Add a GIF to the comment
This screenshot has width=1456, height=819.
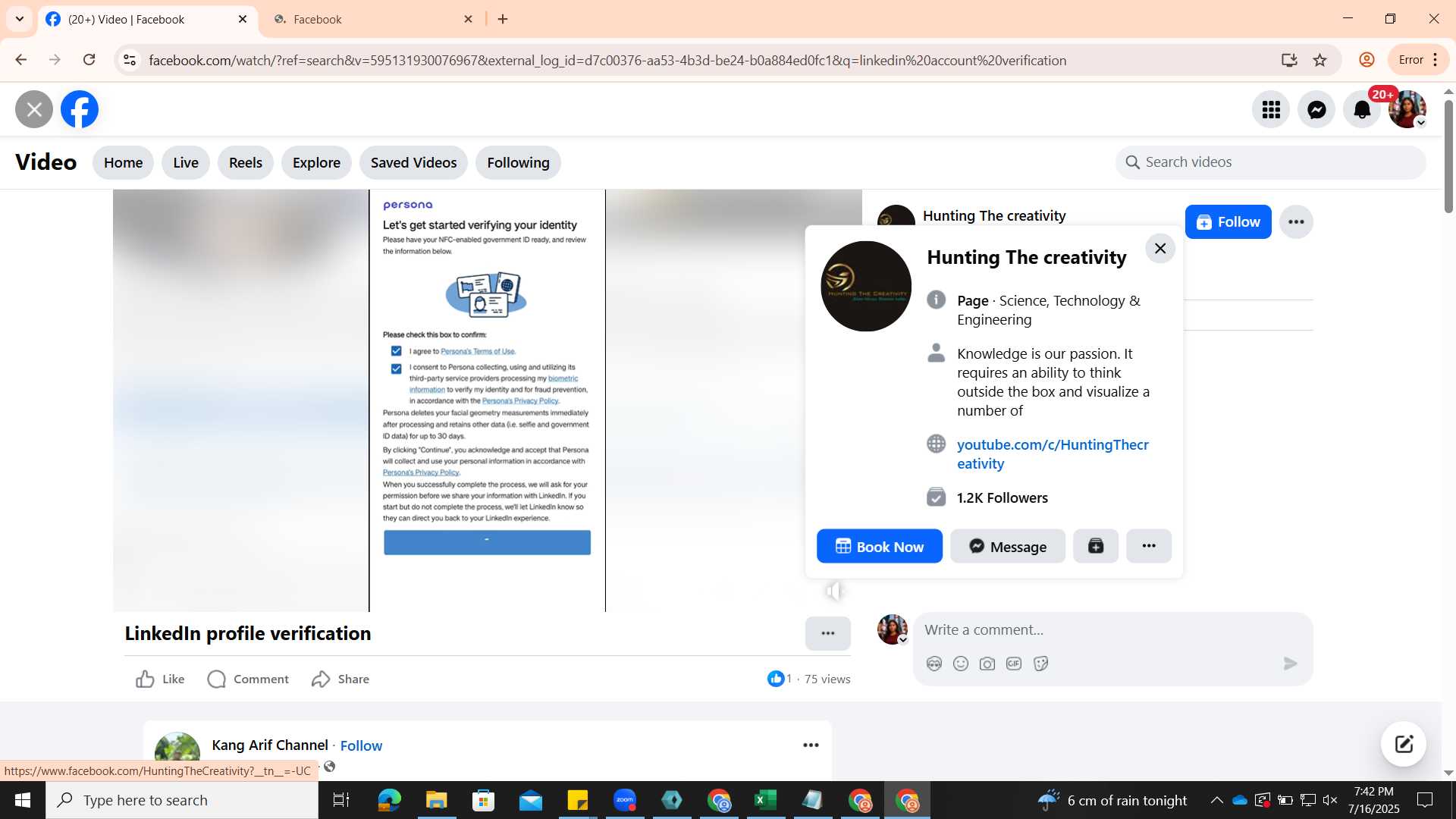pyautogui.click(x=1014, y=664)
